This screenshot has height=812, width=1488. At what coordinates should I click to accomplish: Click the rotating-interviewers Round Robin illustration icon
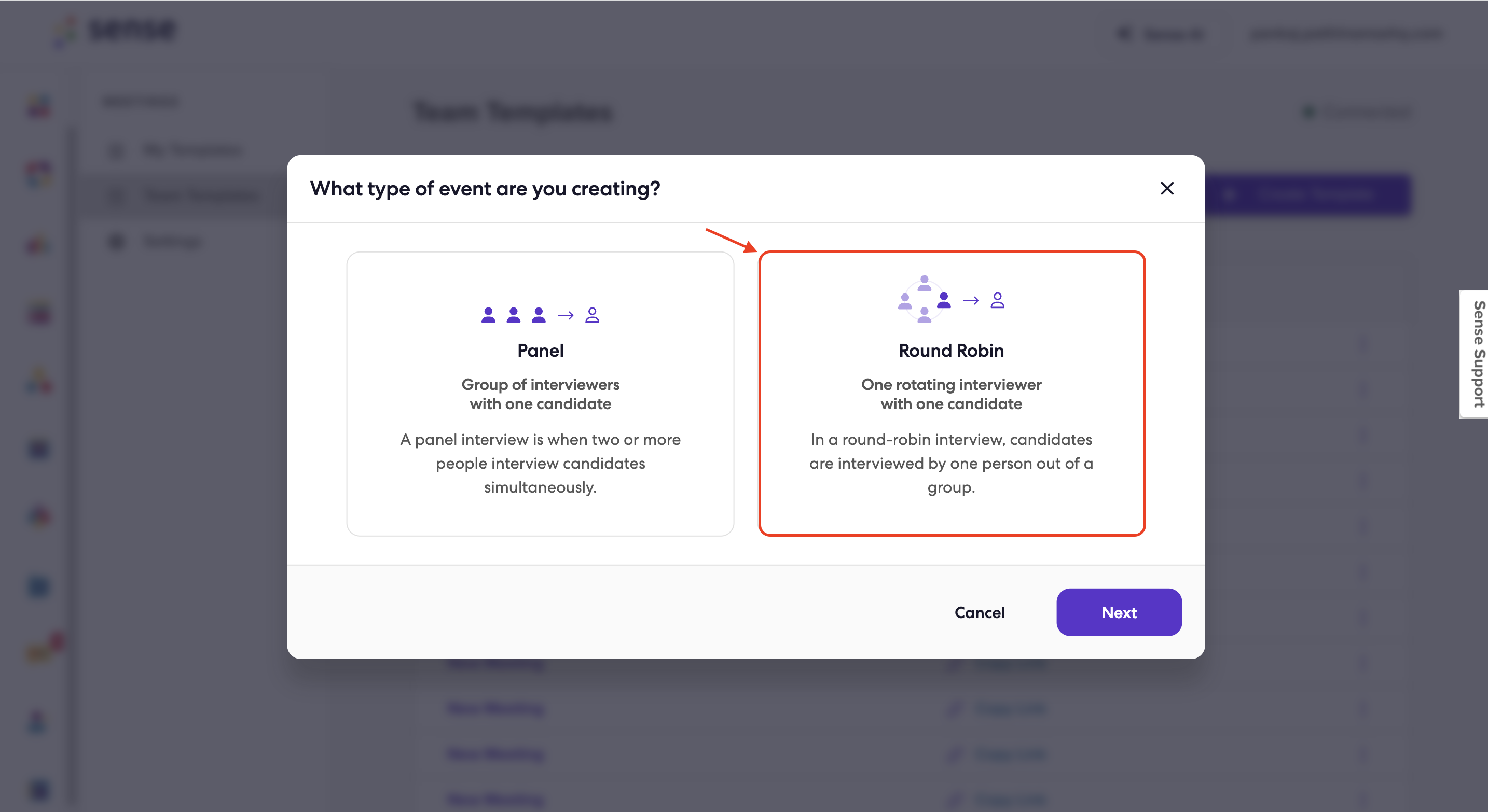(951, 300)
